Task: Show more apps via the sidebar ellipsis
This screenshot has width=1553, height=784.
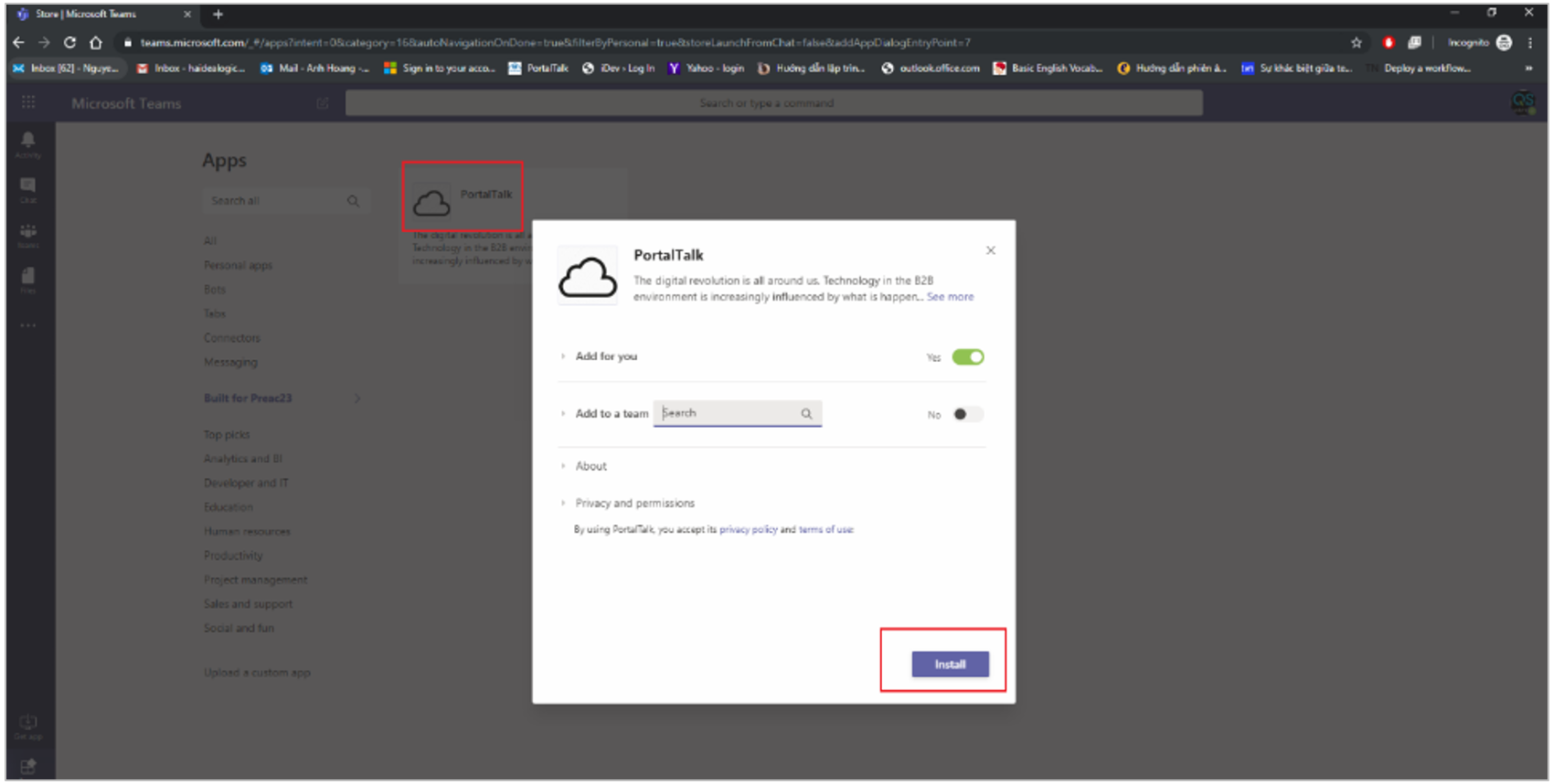Action: [x=28, y=325]
